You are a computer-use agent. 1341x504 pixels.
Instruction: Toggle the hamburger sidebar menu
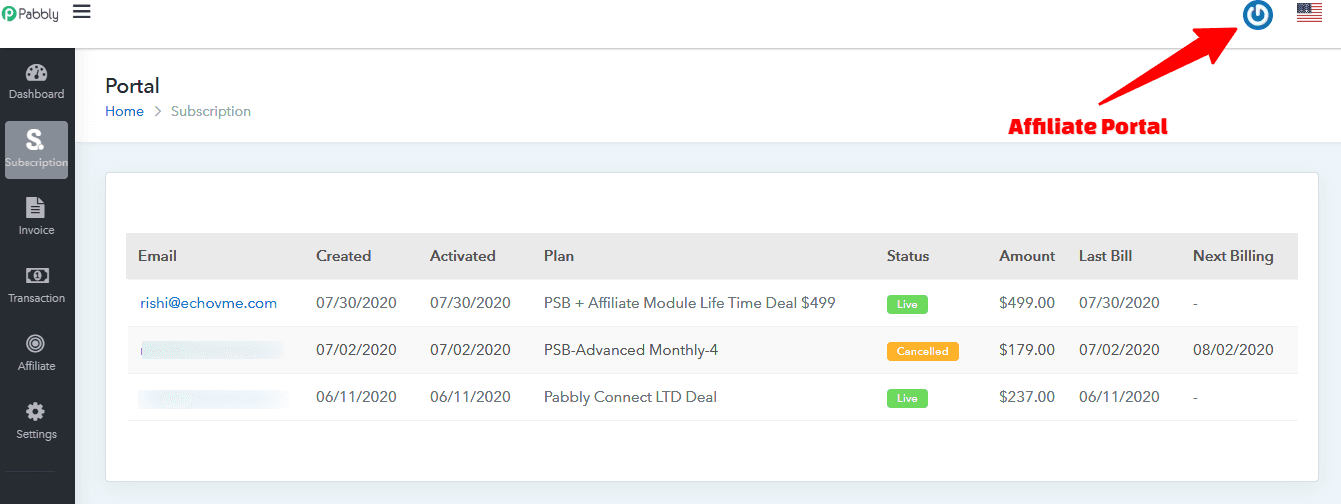pos(82,11)
